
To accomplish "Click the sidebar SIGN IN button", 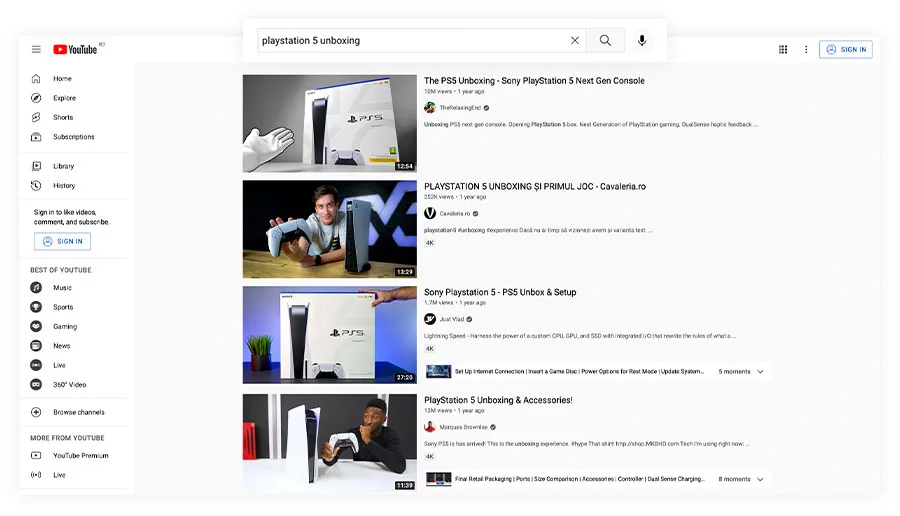I will (x=62, y=241).
